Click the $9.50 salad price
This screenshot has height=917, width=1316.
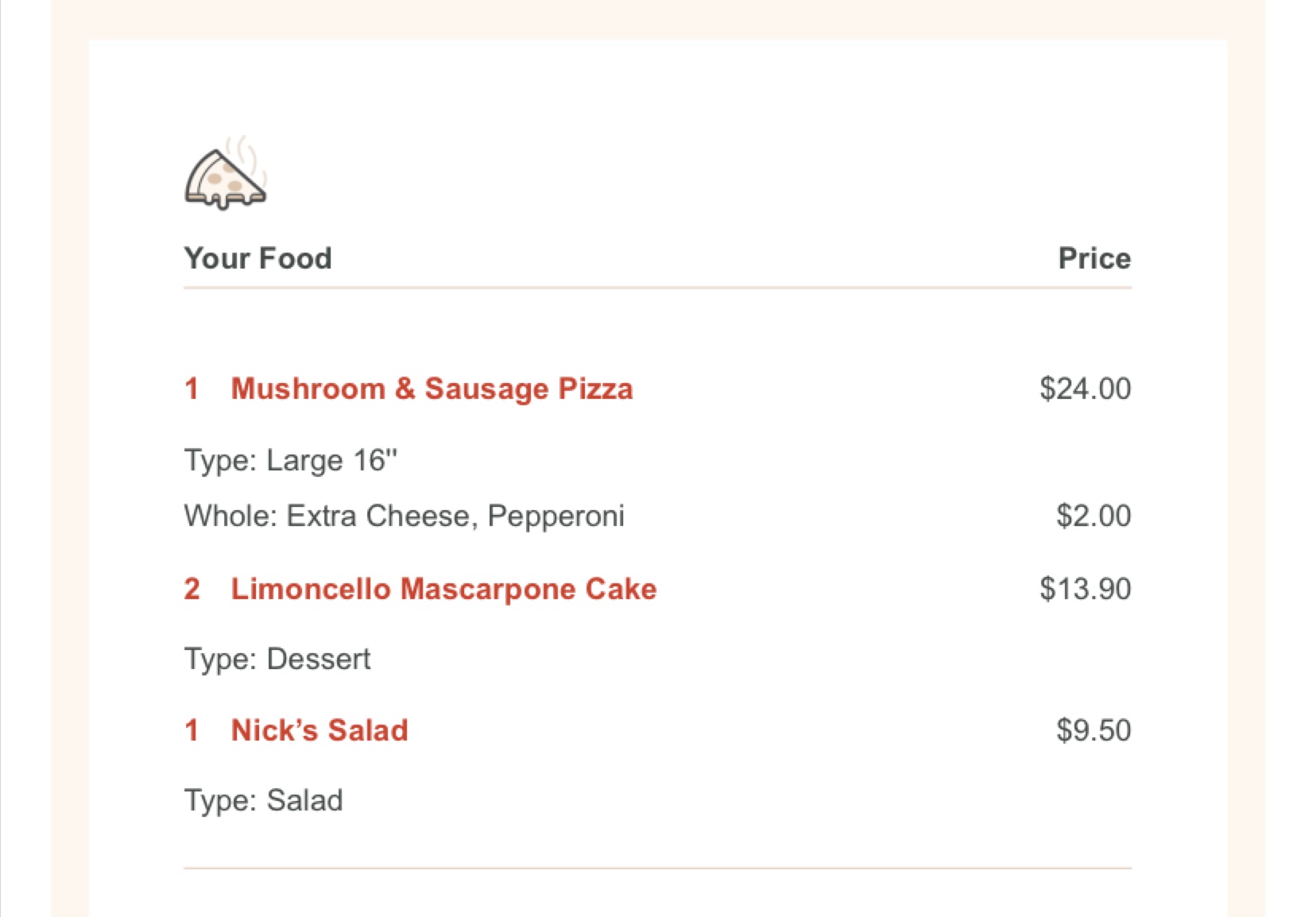coord(1093,730)
